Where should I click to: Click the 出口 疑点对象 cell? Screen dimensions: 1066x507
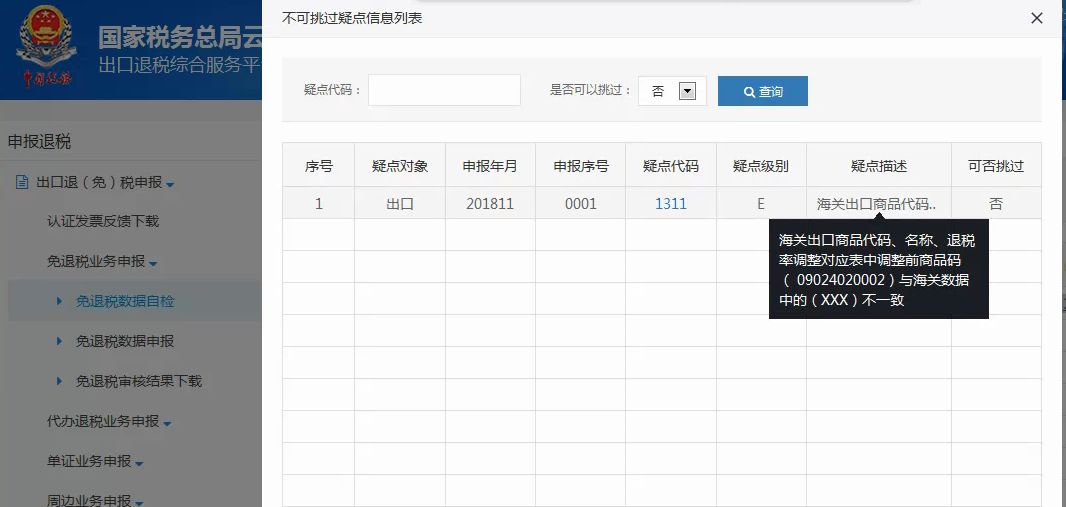[x=400, y=203]
